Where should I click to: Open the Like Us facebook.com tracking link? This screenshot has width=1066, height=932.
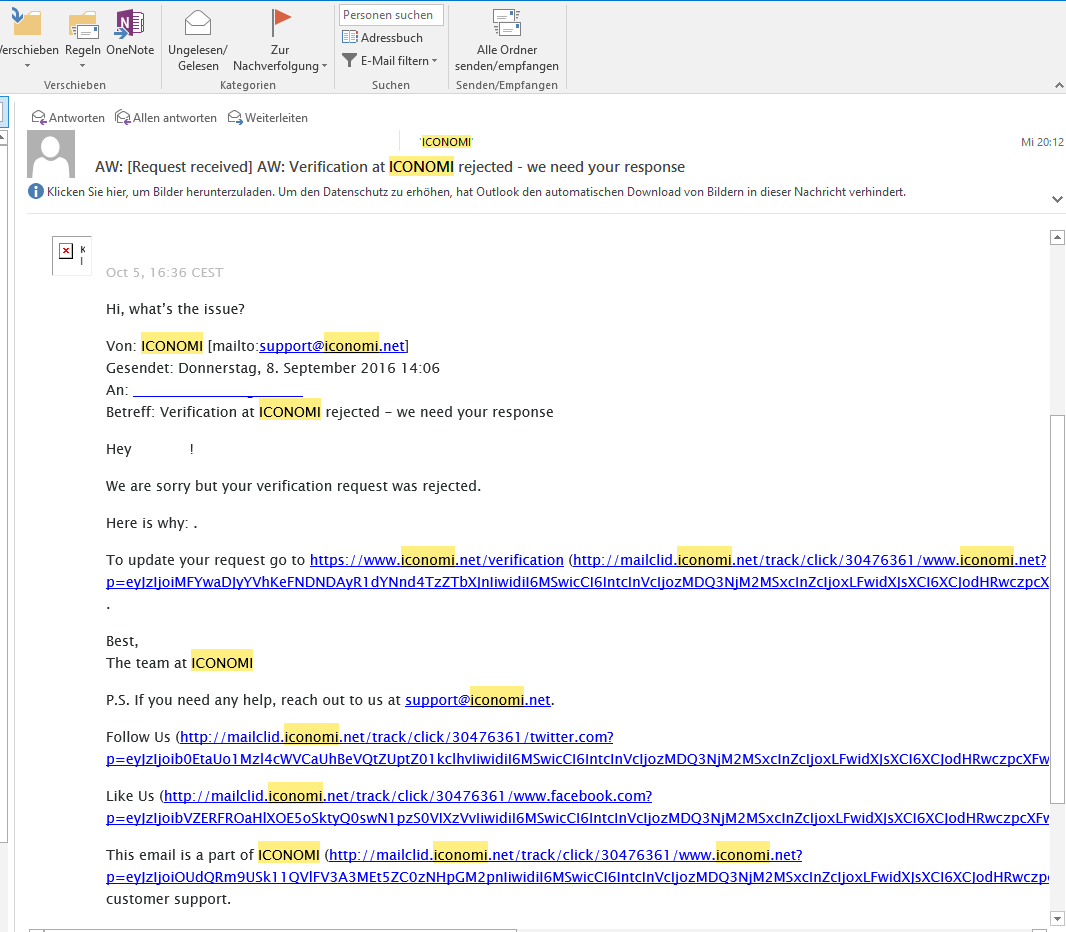click(x=408, y=796)
